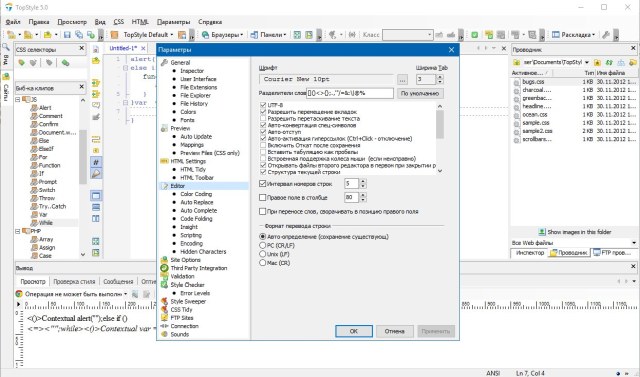Select the Site Options settings category
Image resolution: width=640 pixels, height=377 pixels.
[185, 260]
